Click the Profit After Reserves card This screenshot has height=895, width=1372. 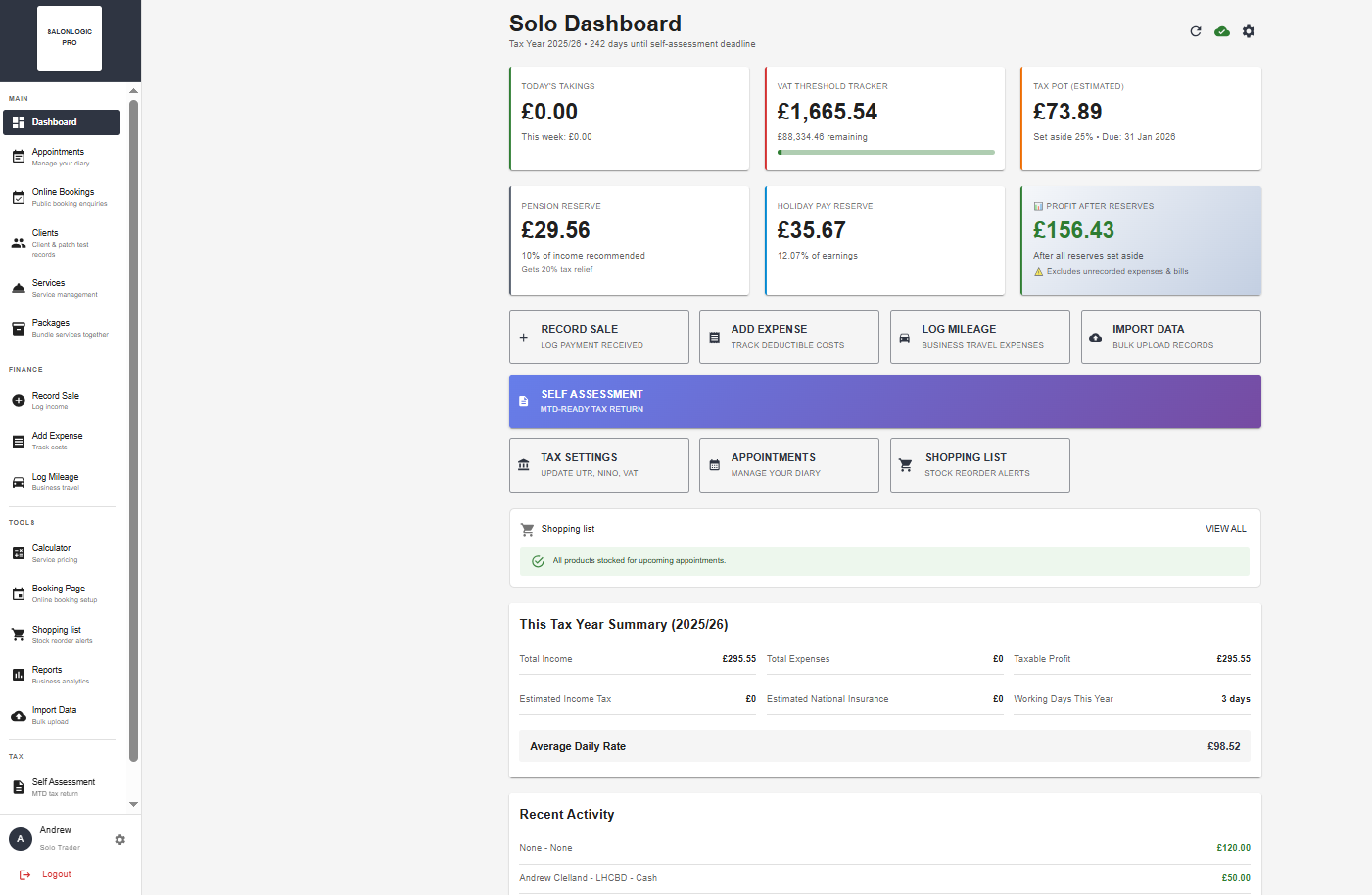[x=1141, y=241]
